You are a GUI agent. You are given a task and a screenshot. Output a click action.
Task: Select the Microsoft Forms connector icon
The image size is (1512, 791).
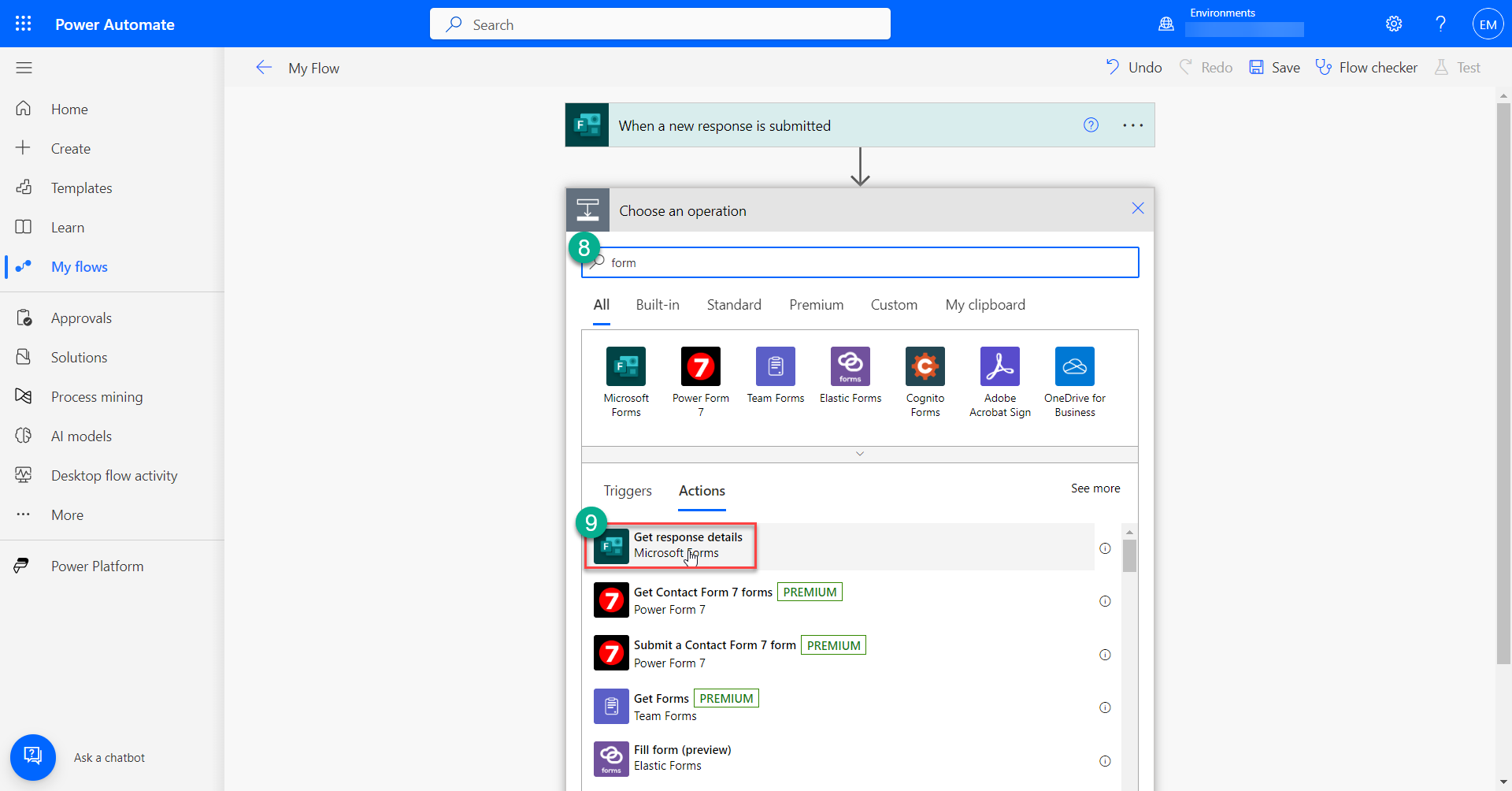coord(626,366)
